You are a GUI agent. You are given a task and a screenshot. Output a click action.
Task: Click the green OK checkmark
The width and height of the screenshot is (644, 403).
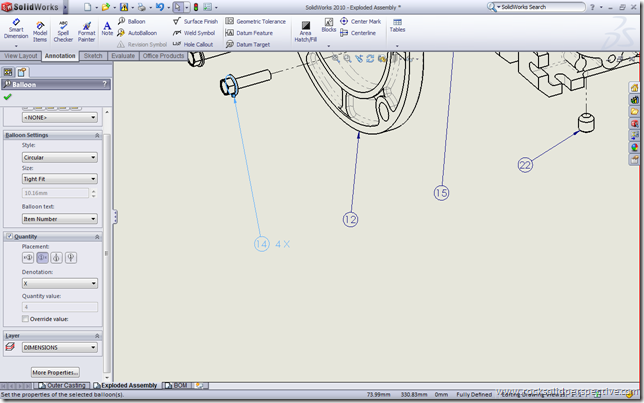point(7,97)
